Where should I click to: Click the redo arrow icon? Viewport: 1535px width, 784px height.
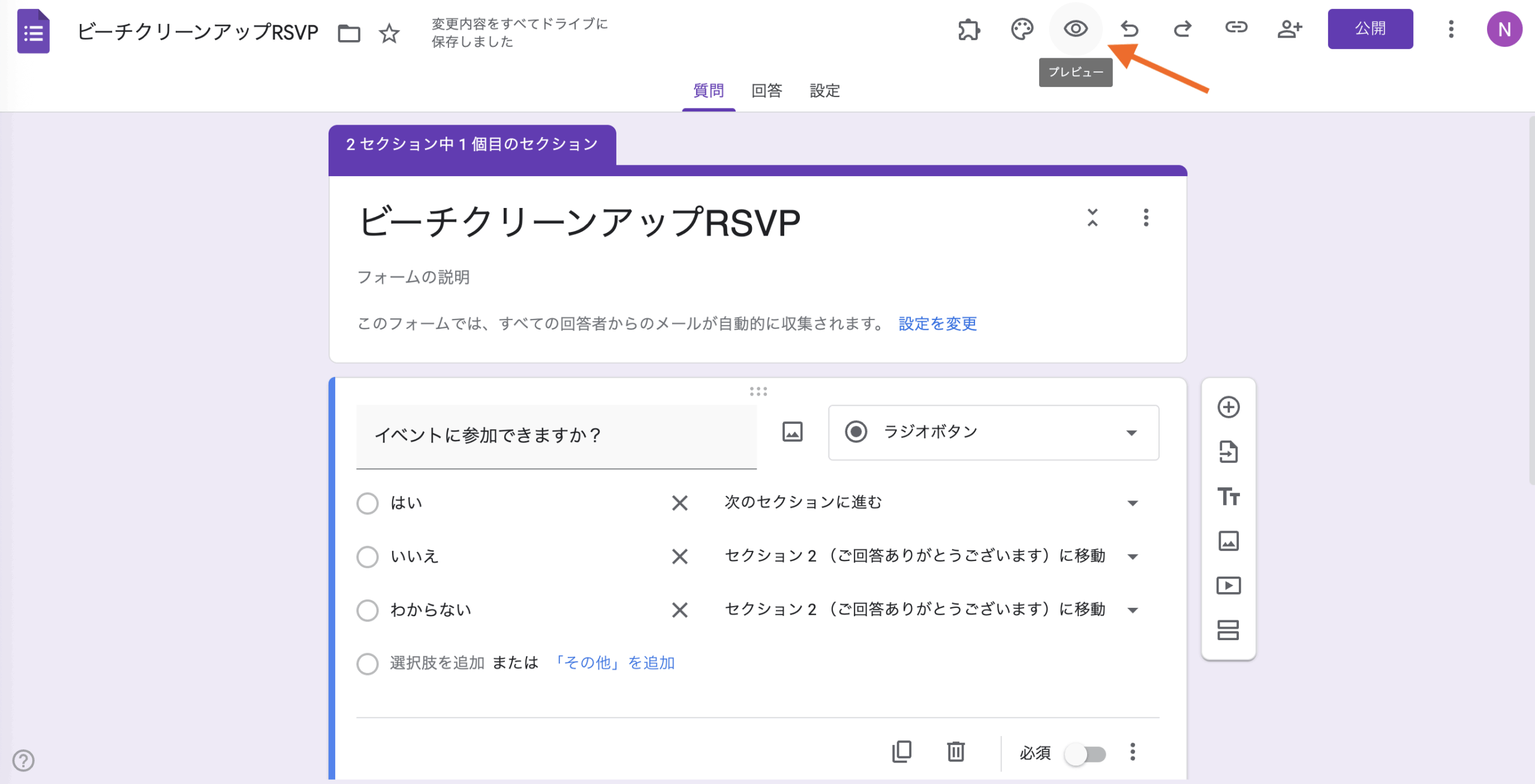(1182, 29)
